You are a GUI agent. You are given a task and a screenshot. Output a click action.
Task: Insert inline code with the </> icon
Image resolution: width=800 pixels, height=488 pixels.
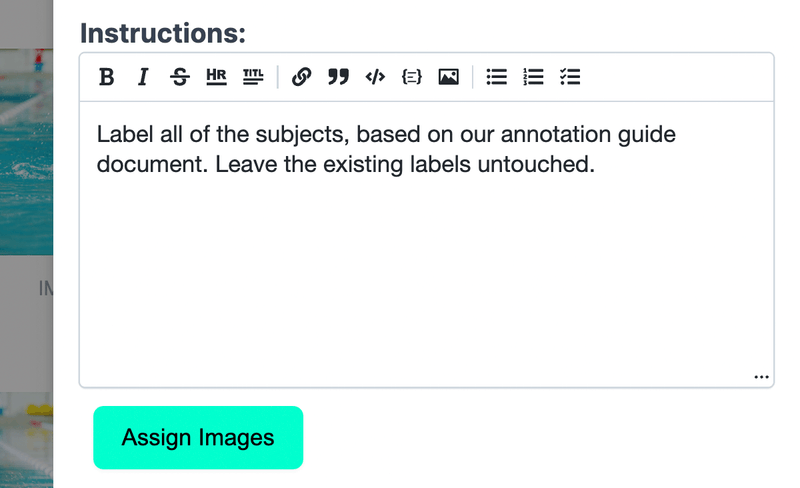(375, 77)
